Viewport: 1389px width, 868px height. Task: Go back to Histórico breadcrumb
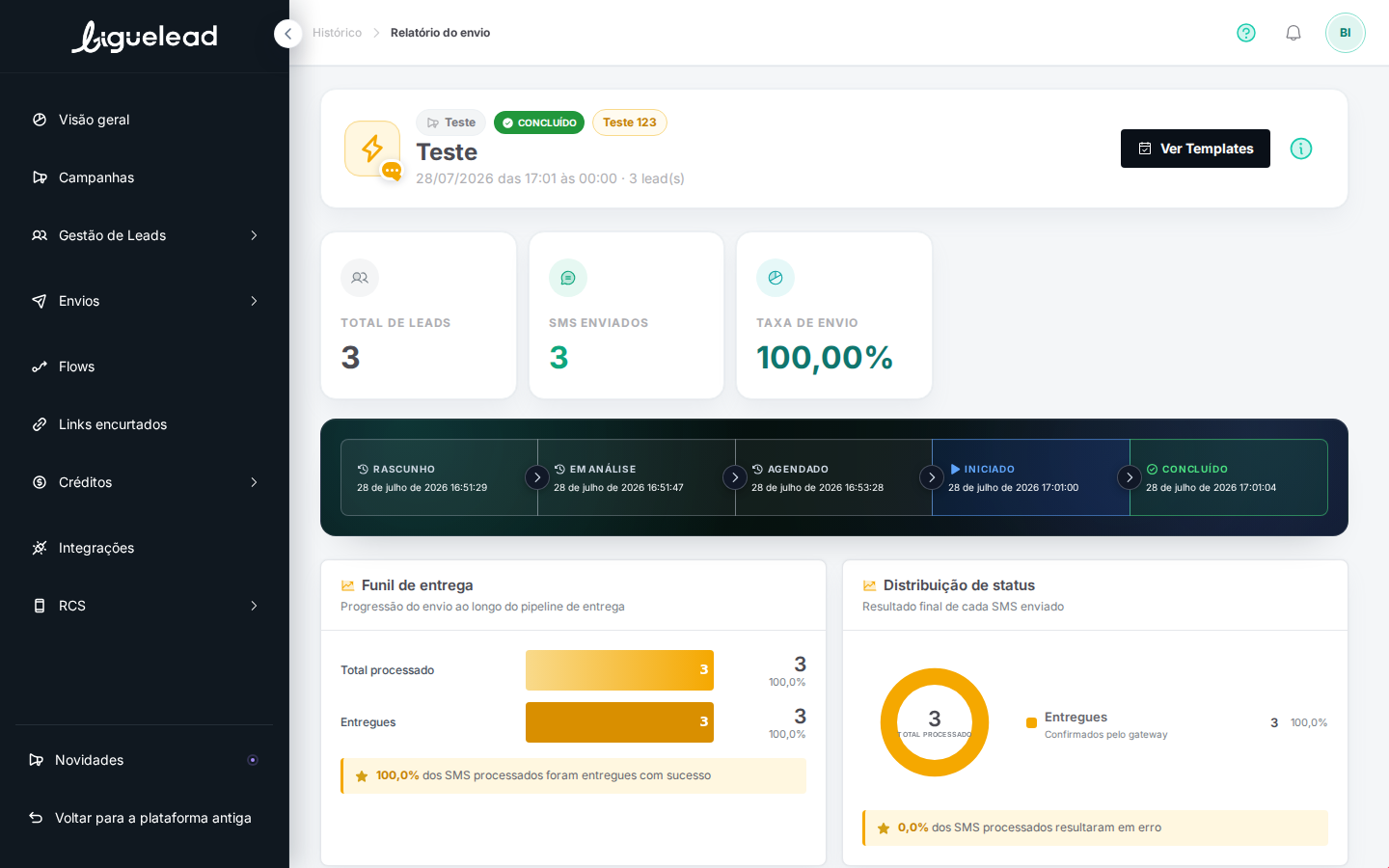337,33
